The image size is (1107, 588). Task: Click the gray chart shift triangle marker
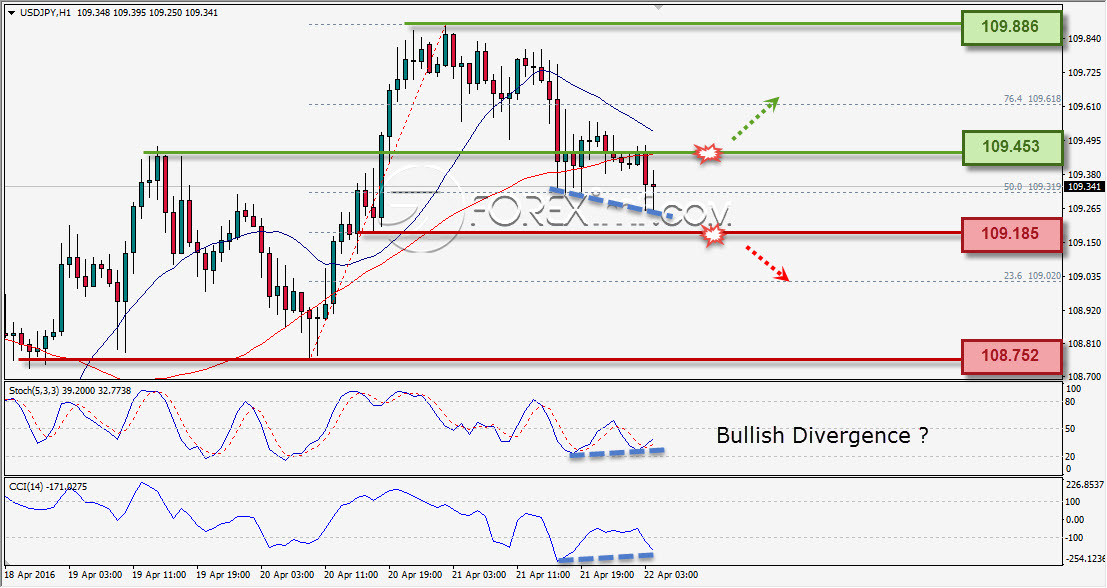(659, 7)
